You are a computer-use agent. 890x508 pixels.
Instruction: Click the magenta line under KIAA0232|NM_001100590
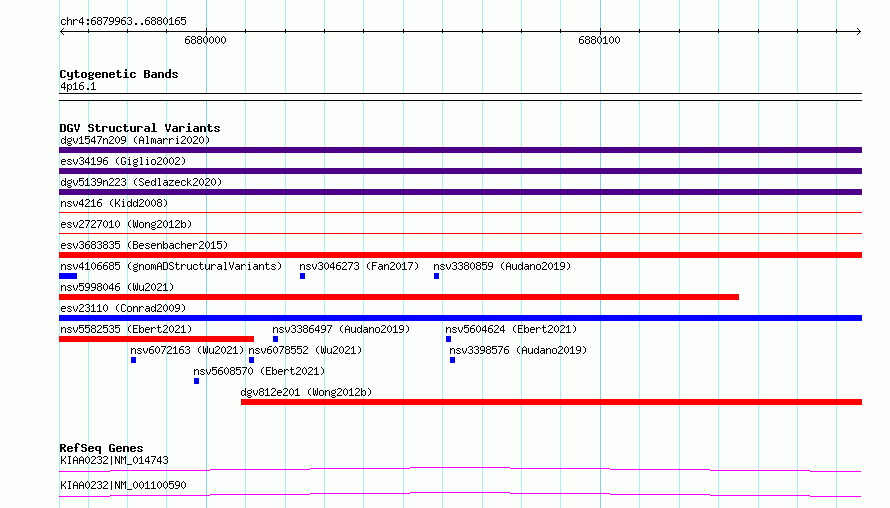(460, 494)
